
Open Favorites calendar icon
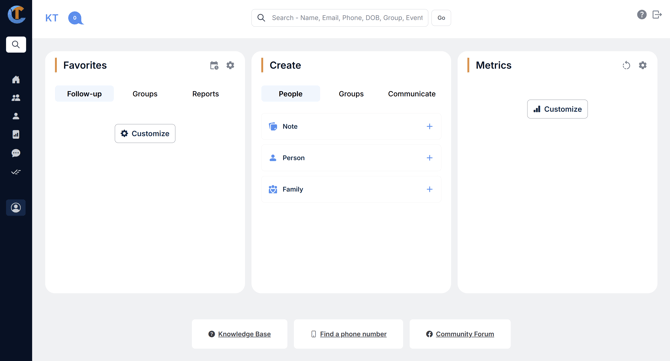click(214, 65)
